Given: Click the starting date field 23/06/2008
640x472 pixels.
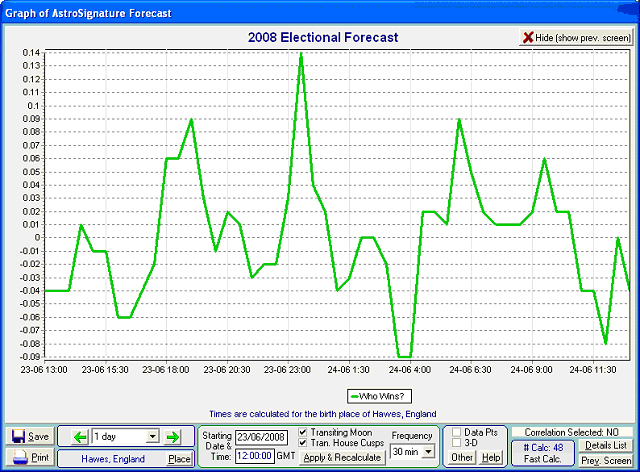Looking at the screenshot, I should pos(261,438).
